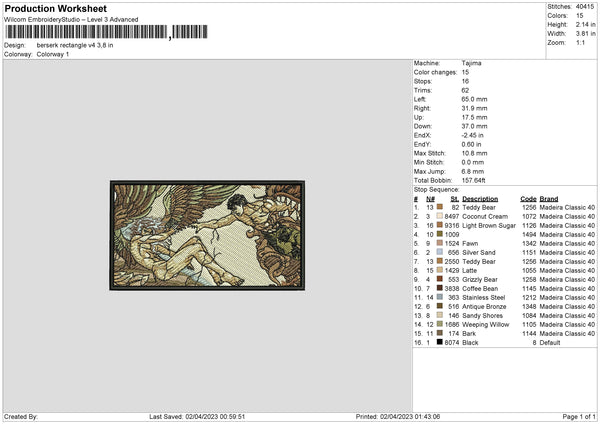600x424 pixels.
Task: Click Machine value Tajima
Action: pos(471,63)
